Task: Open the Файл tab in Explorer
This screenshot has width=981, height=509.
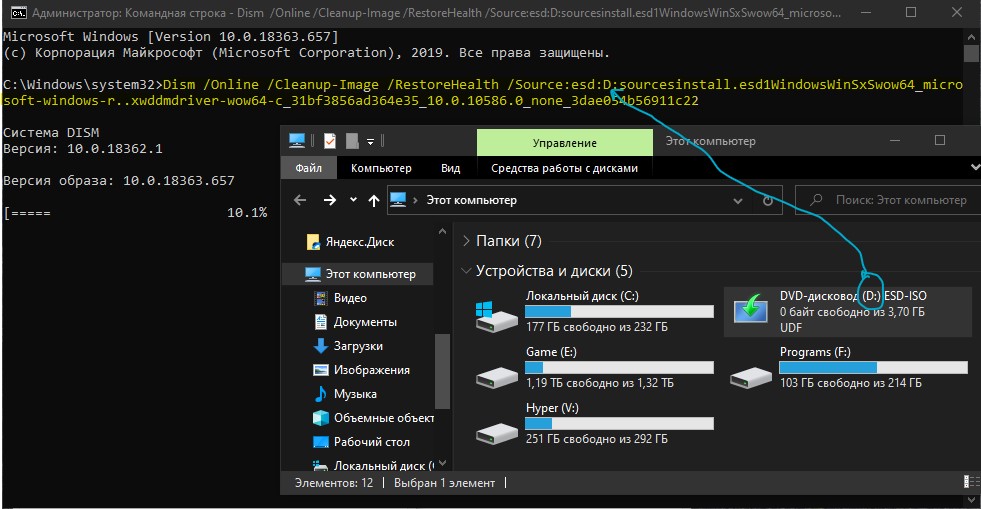Action: [308, 168]
